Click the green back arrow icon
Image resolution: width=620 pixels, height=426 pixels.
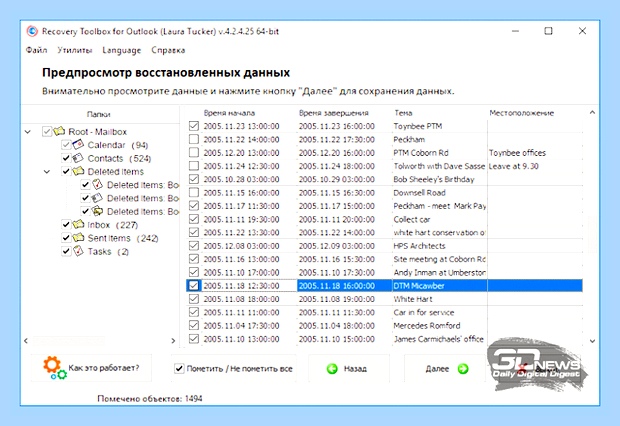[332, 369]
